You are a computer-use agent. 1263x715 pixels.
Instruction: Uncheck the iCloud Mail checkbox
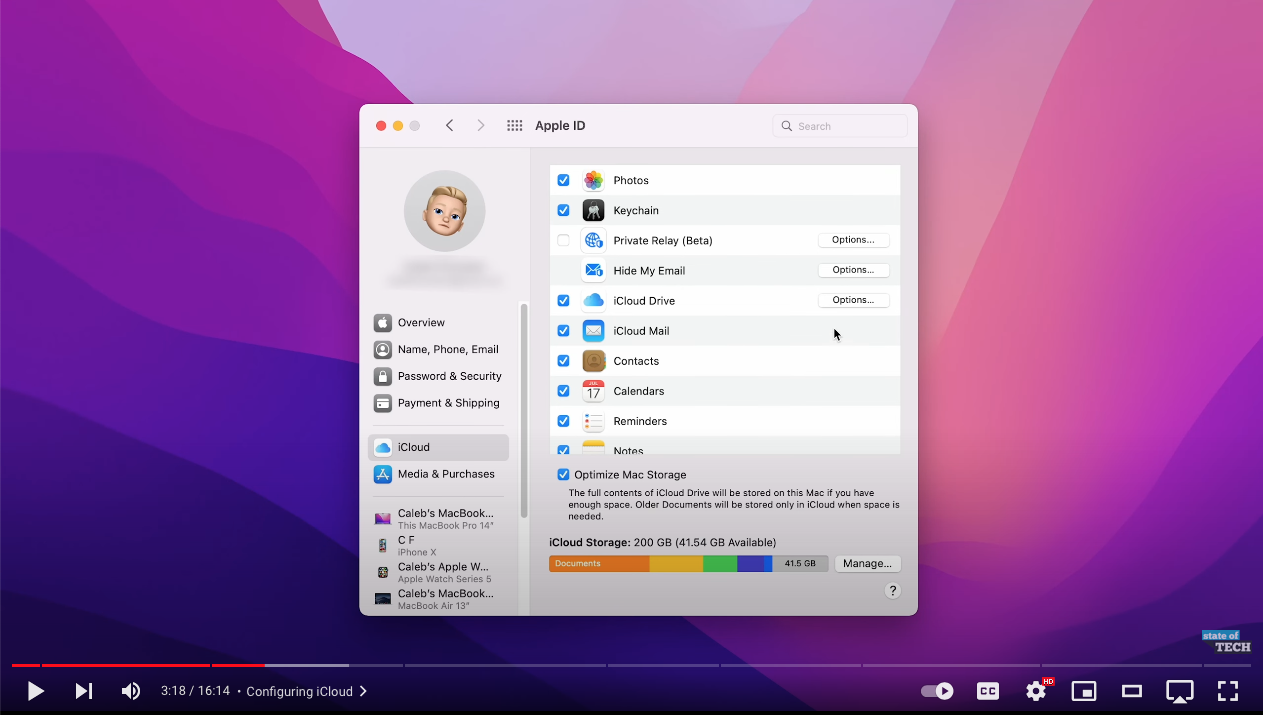pyautogui.click(x=563, y=330)
